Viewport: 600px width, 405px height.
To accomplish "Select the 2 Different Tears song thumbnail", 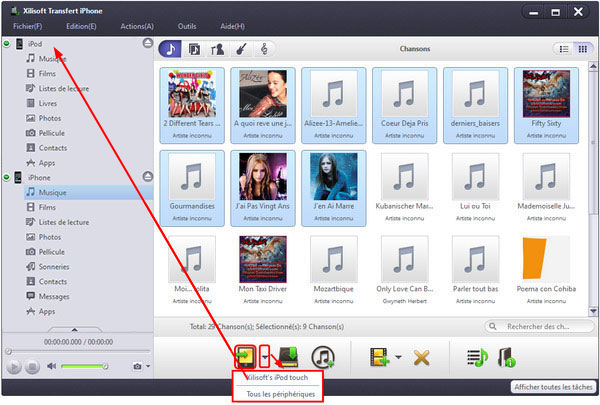I will click(192, 105).
